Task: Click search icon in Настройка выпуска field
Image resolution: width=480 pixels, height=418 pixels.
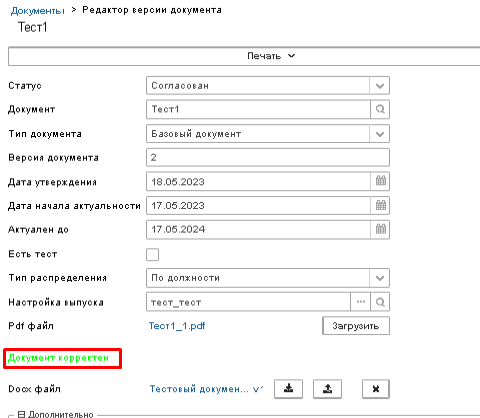Action: pyautogui.click(x=380, y=302)
